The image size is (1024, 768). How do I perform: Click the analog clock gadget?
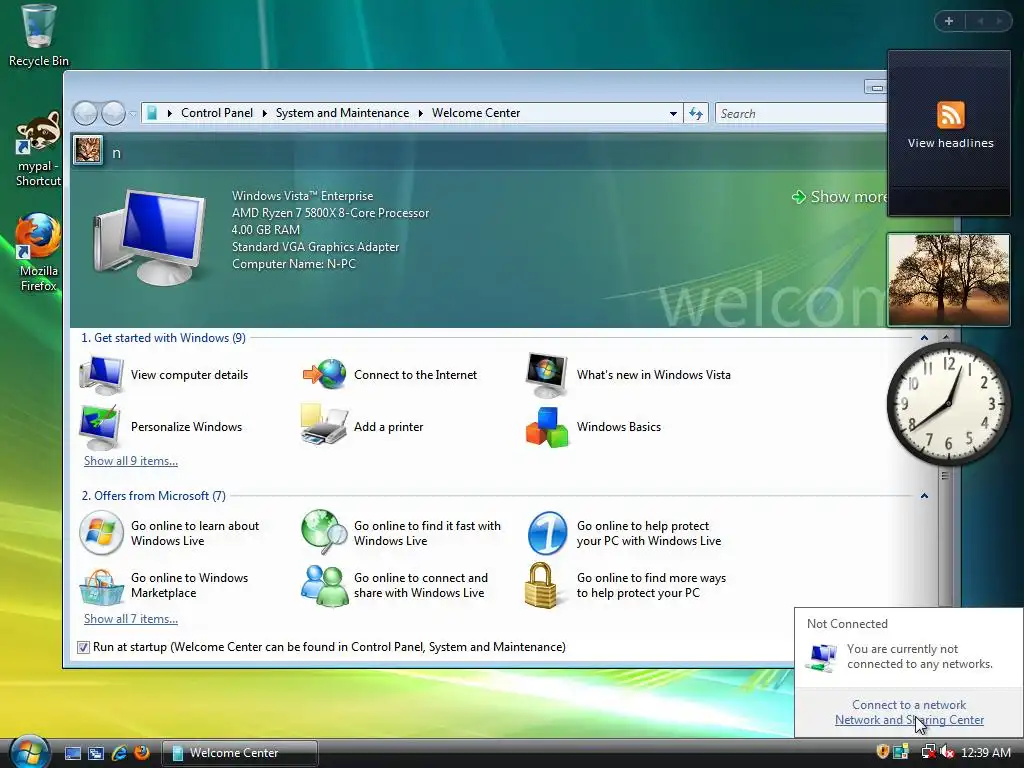pos(948,404)
